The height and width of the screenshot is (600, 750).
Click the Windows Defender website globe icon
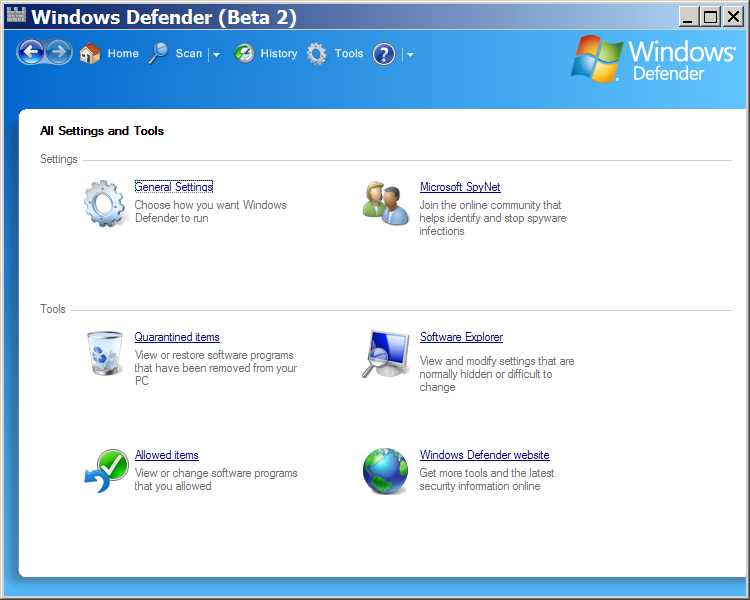386,471
